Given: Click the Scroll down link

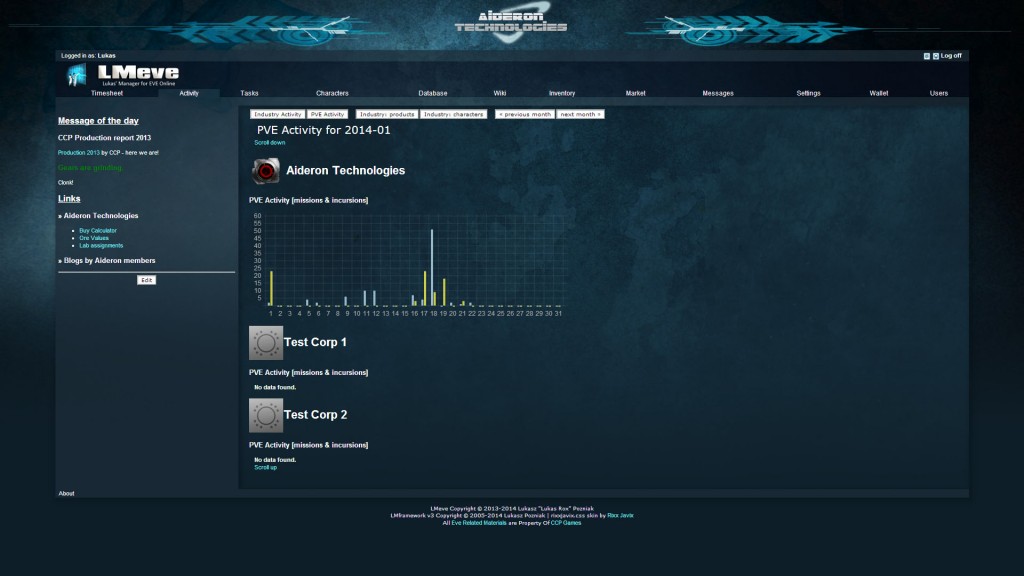Looking at the screenshot, I should (x=270, y=142).
